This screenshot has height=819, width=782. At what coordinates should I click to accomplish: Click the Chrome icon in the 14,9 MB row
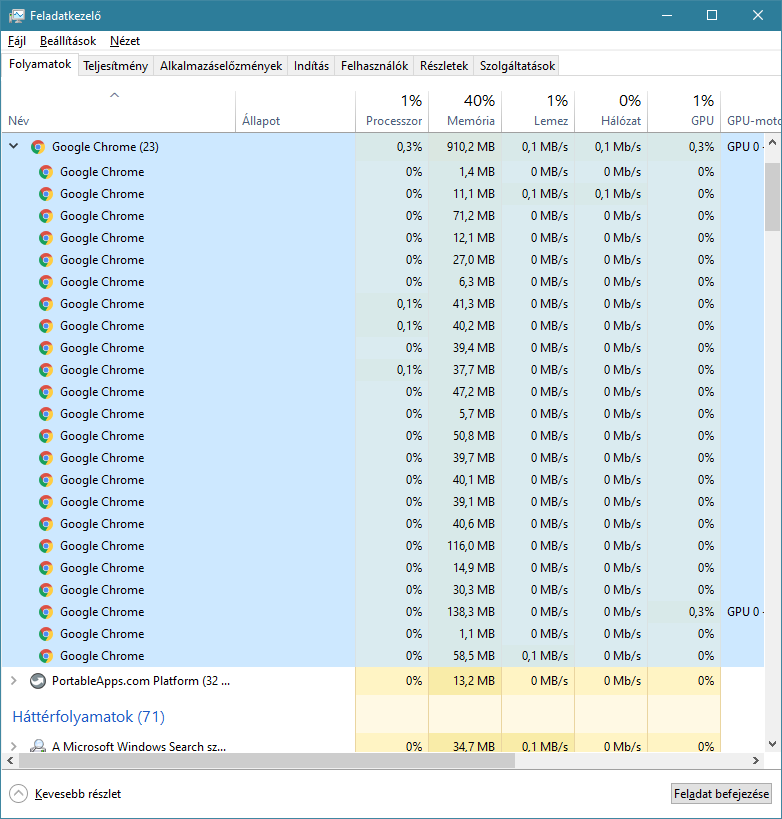tap(46, 568)
